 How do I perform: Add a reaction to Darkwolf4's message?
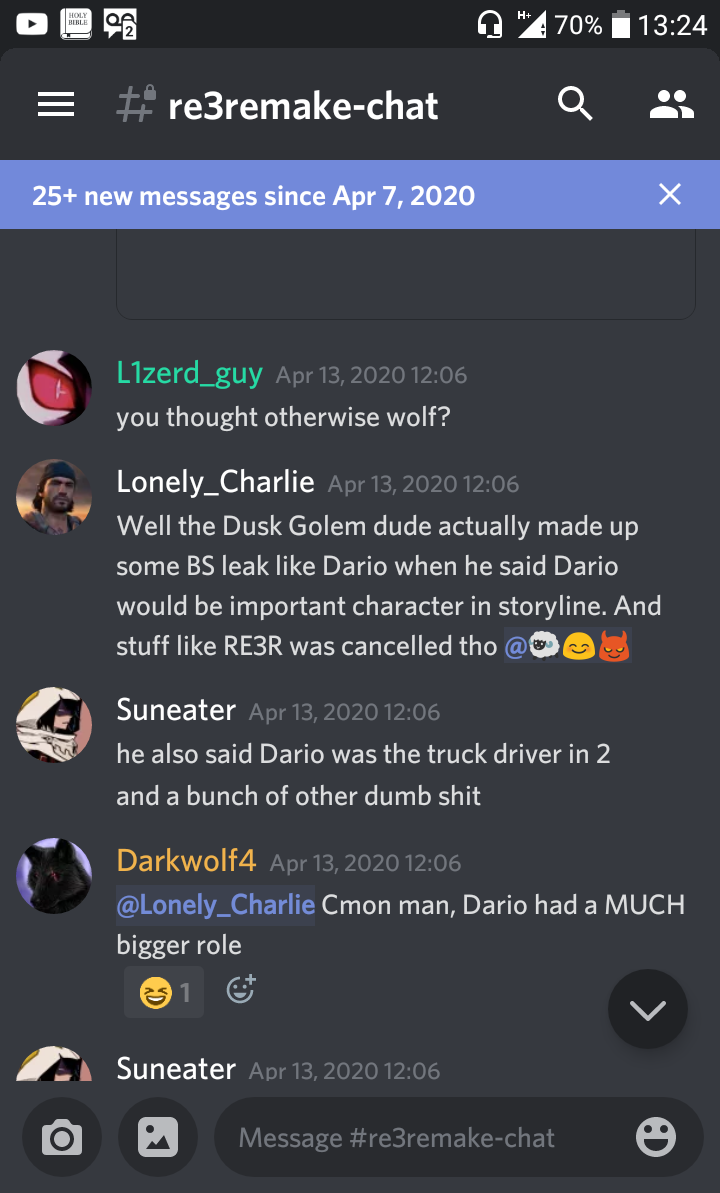(241, 990)
